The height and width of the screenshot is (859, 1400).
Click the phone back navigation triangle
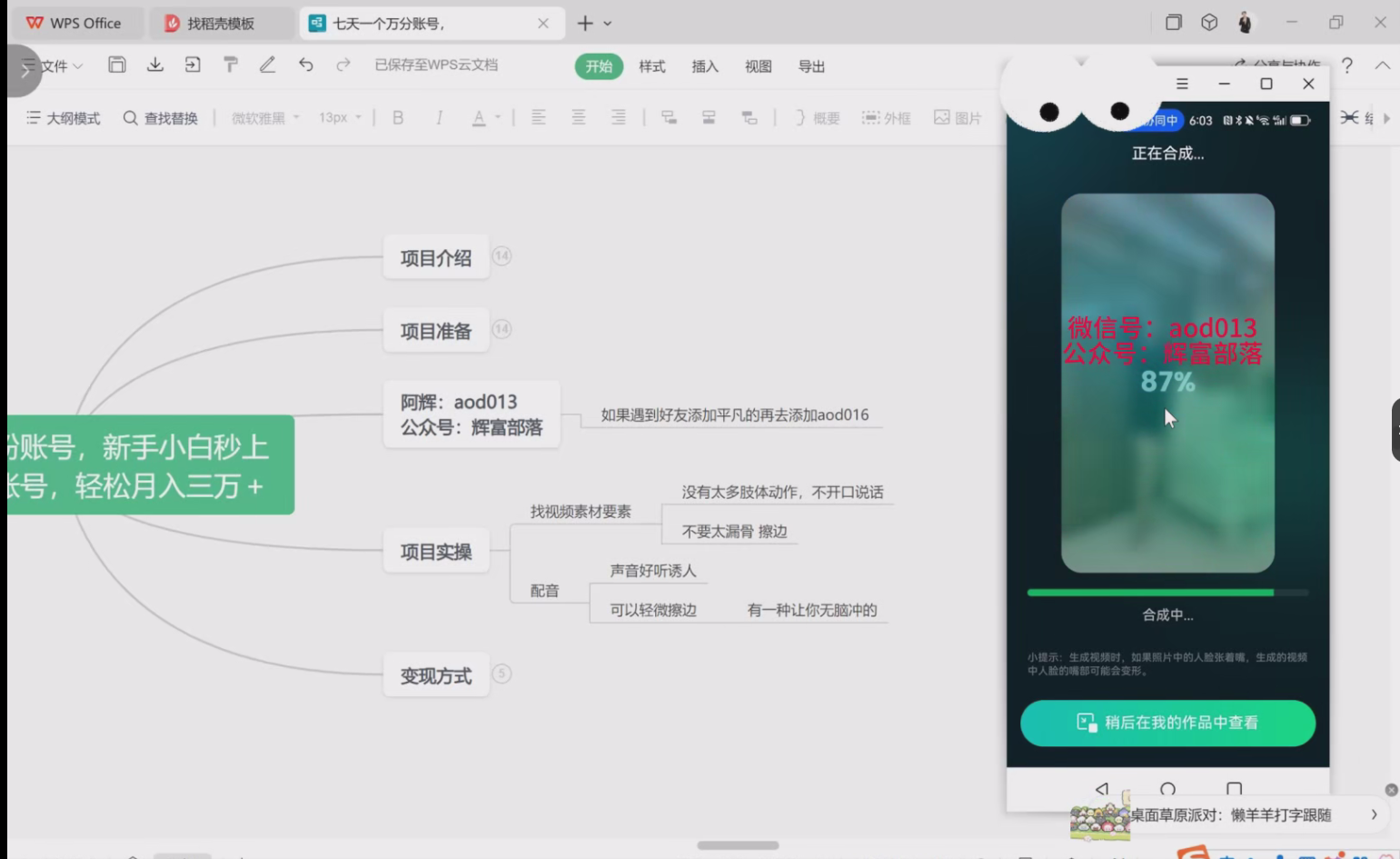tap(1102, 788)
